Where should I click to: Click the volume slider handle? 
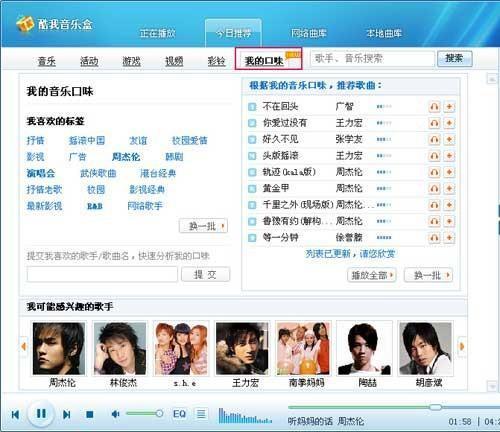159,414
